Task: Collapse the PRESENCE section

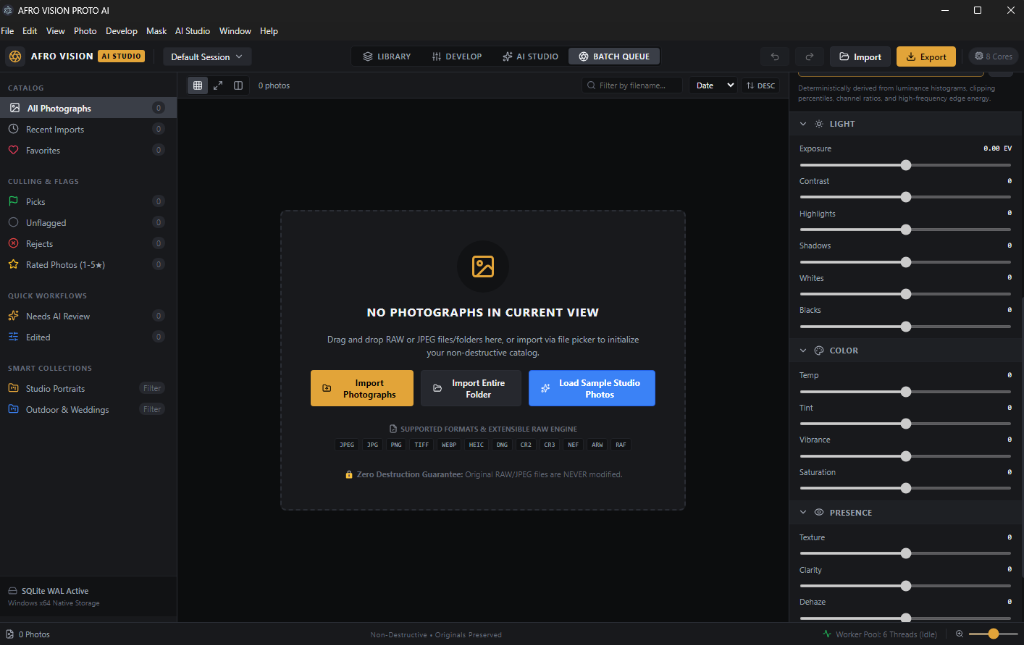Action: pos(803,512)
